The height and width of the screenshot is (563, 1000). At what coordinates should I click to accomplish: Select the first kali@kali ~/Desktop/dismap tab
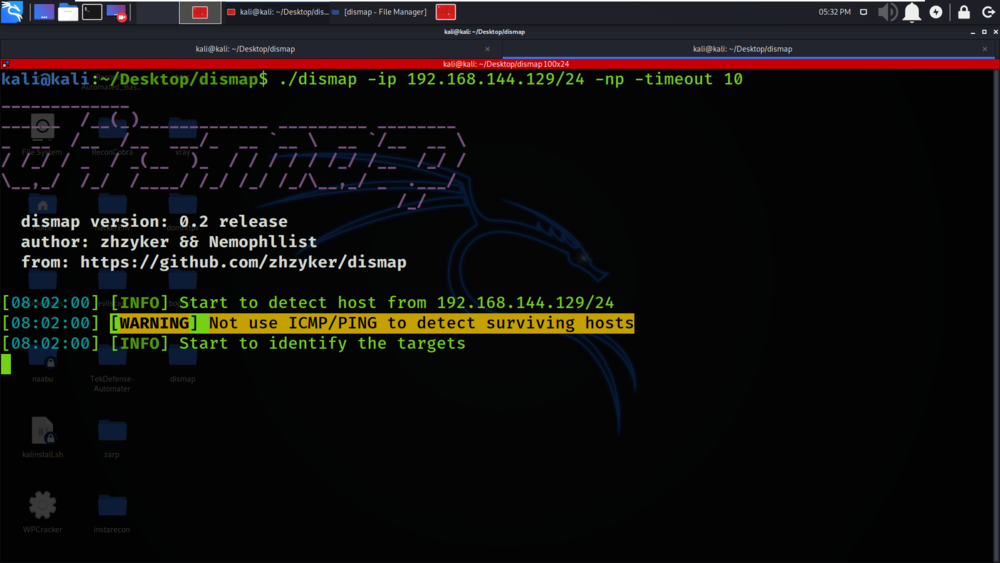[246, 49]
